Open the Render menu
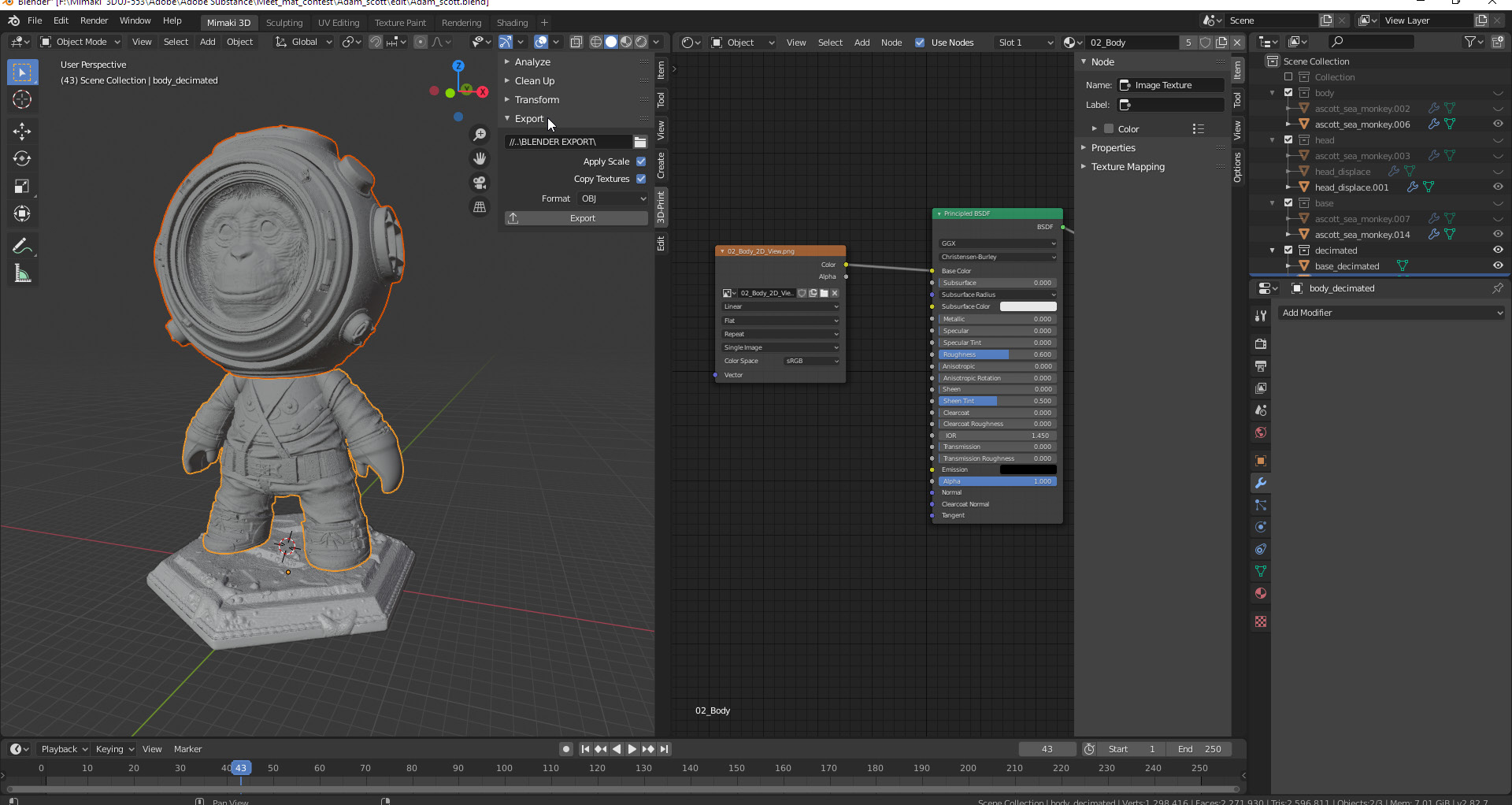 pos(94,20)
